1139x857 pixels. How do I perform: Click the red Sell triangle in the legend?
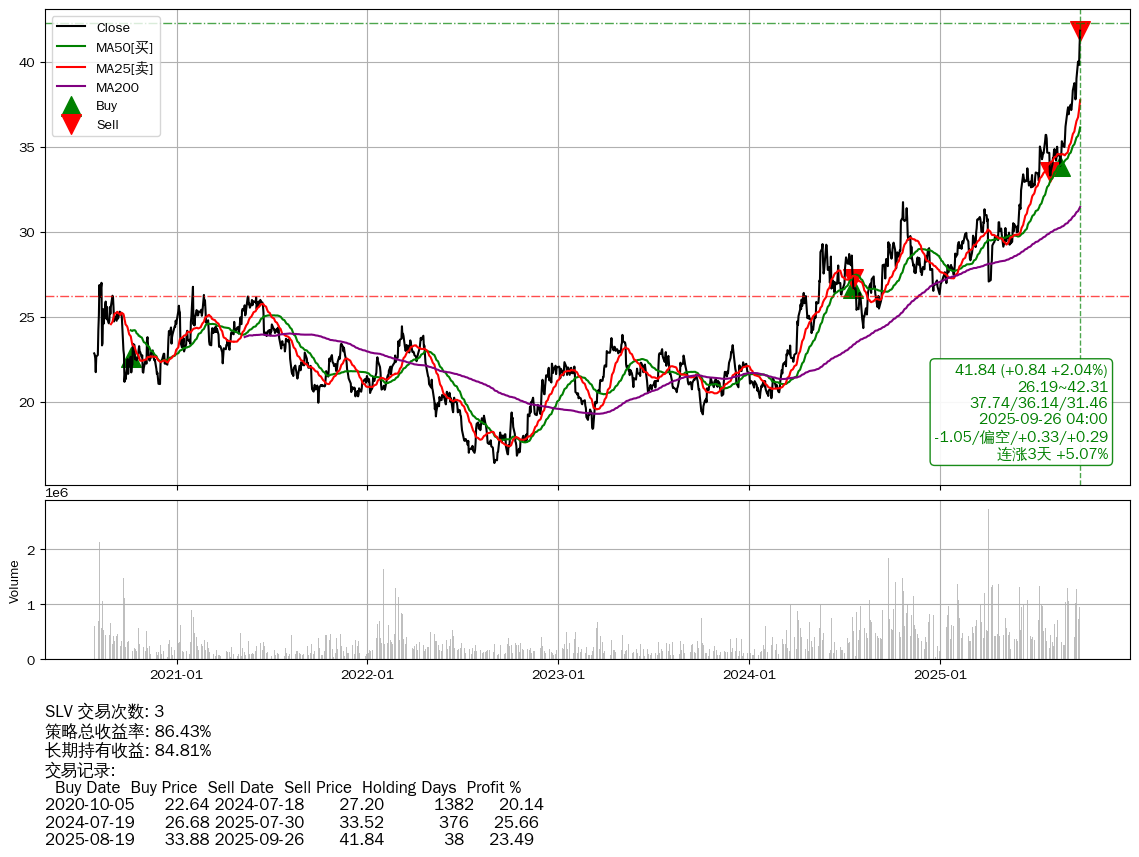[x=71, y=124]
